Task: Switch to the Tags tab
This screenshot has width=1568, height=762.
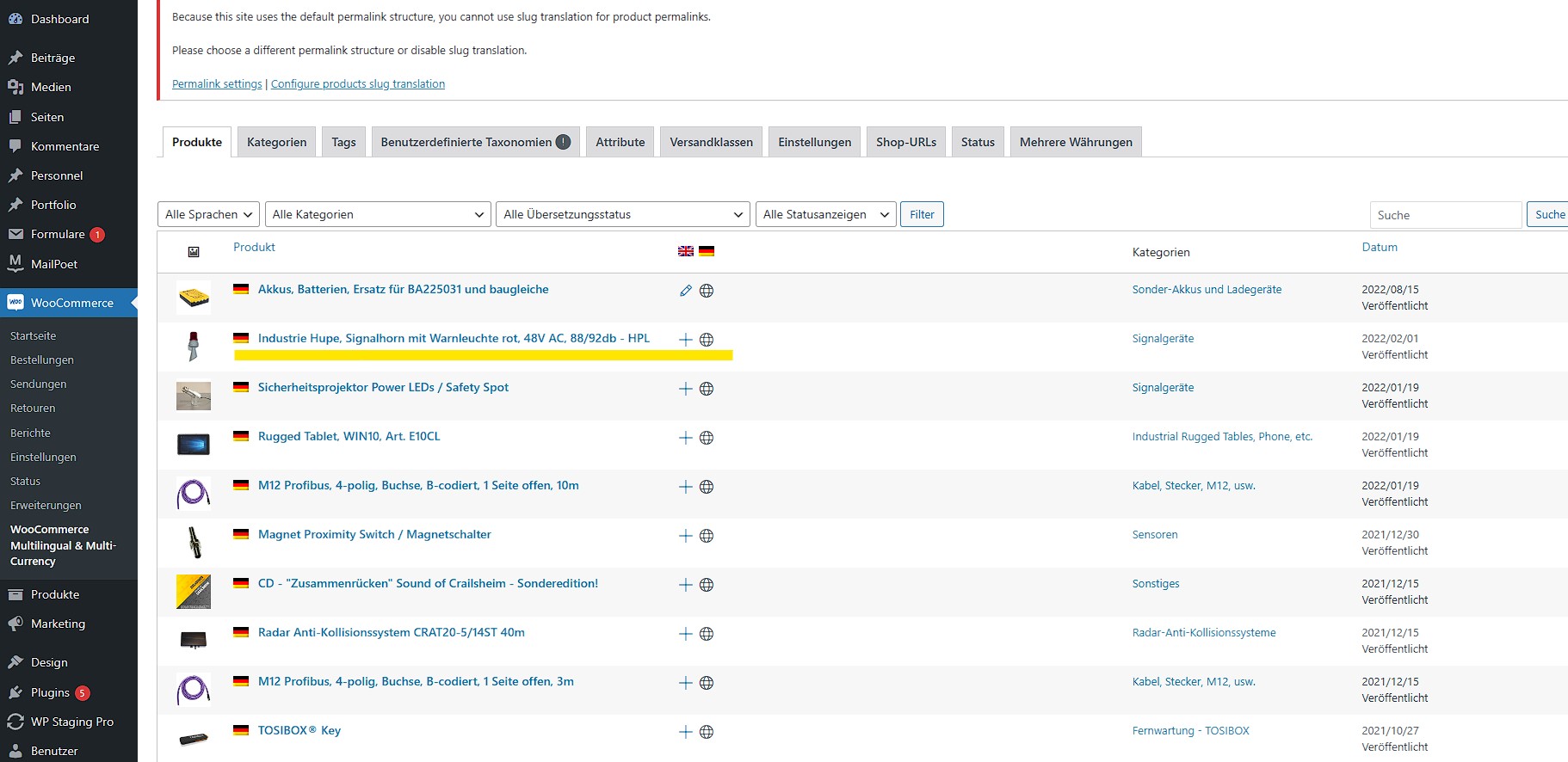Action: (343, 142)
